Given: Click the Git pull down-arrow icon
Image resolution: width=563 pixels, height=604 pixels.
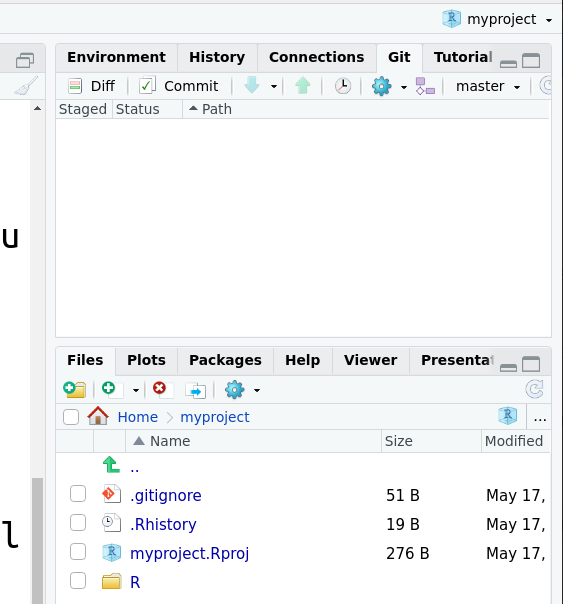Looking at the screenshot, I should (x=252, y=86).
